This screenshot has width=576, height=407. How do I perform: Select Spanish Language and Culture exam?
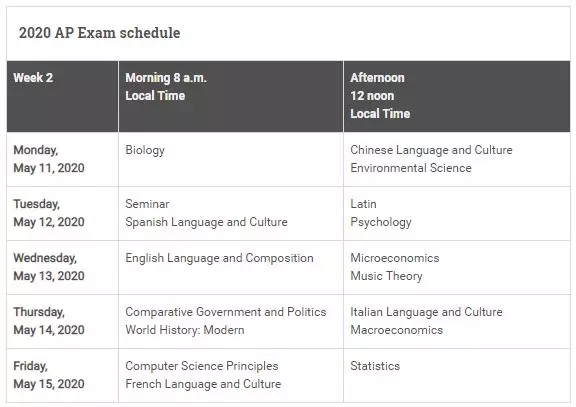coord(206,222)
